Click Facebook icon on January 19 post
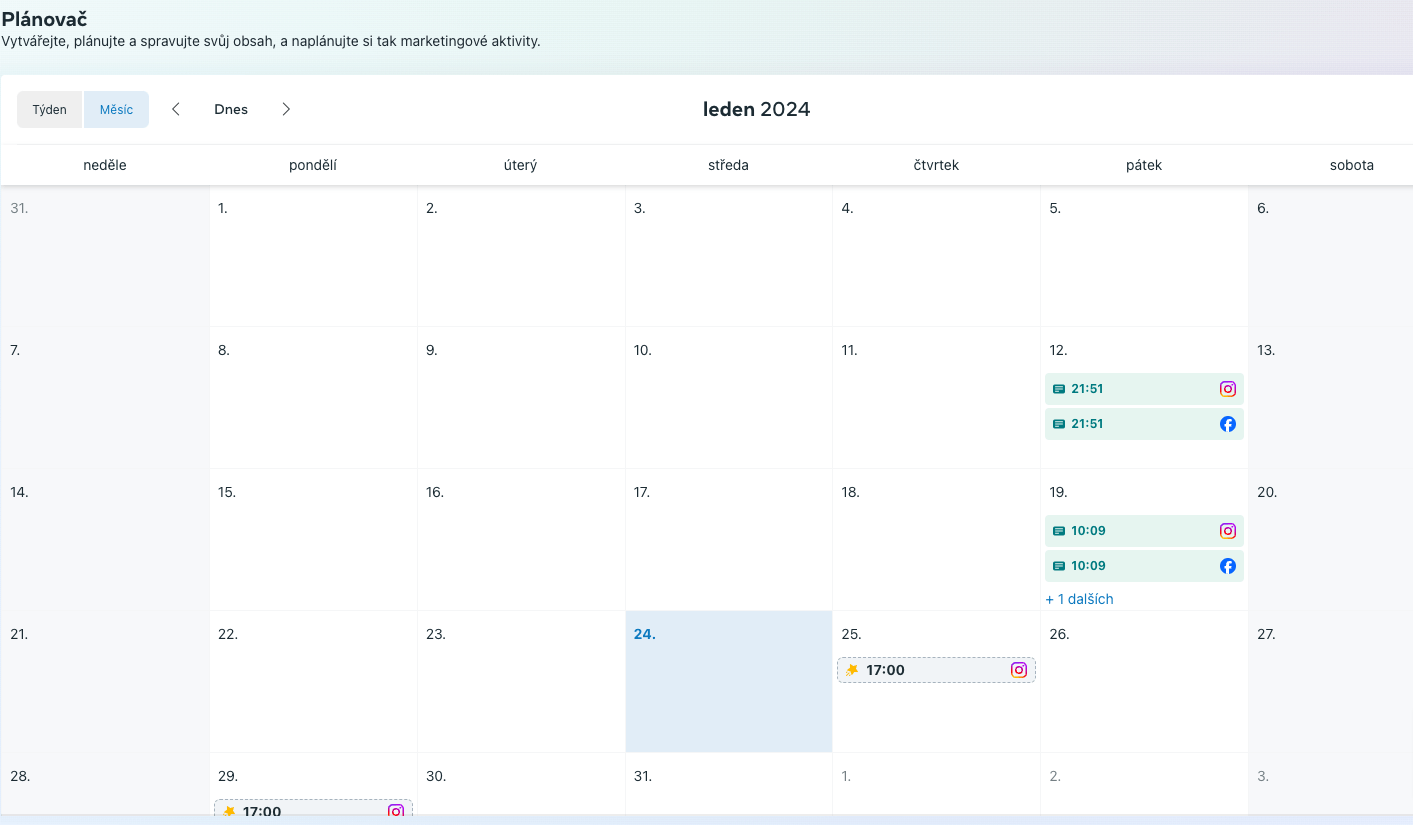1413x825 pixels. pos(1228,566)
